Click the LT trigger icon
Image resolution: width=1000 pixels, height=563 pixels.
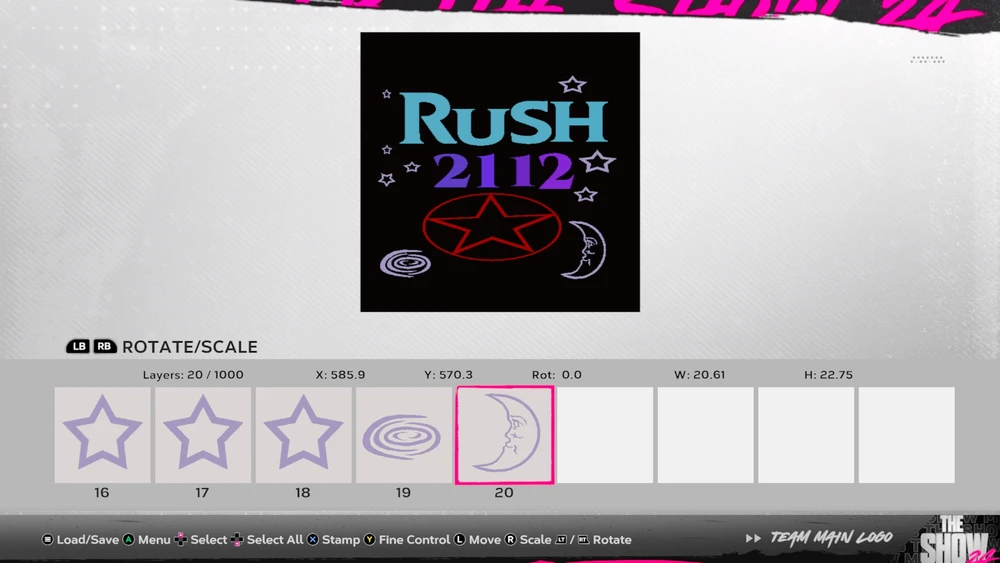pos(561,539)
